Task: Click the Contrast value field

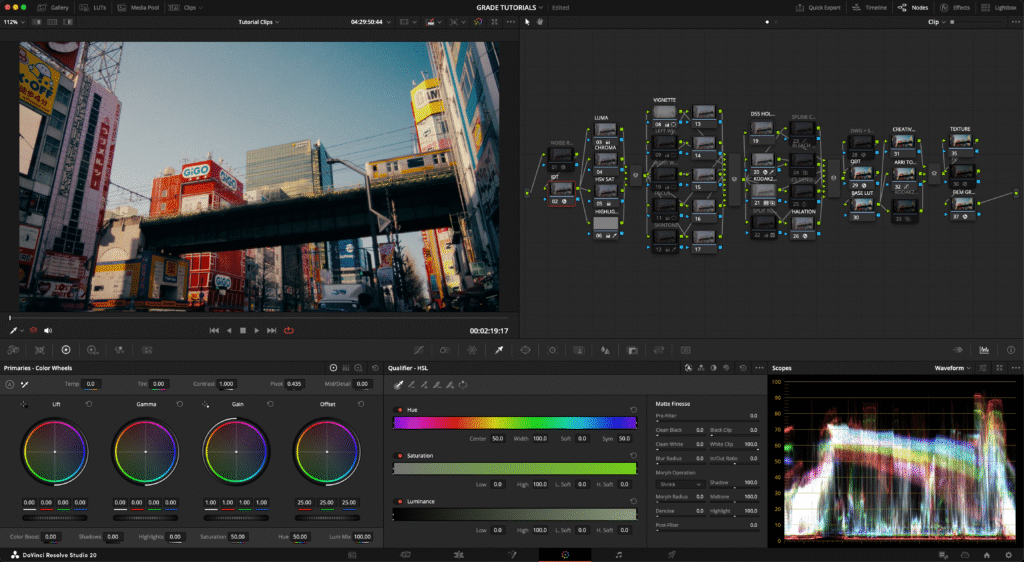Action: point(227,384)
